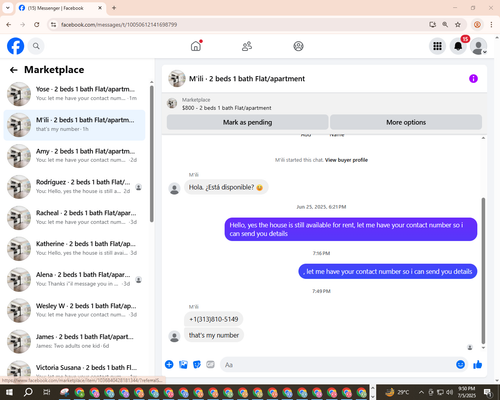
Task: Open Rodríguez conversation
Action: click(x=74, y=187)
